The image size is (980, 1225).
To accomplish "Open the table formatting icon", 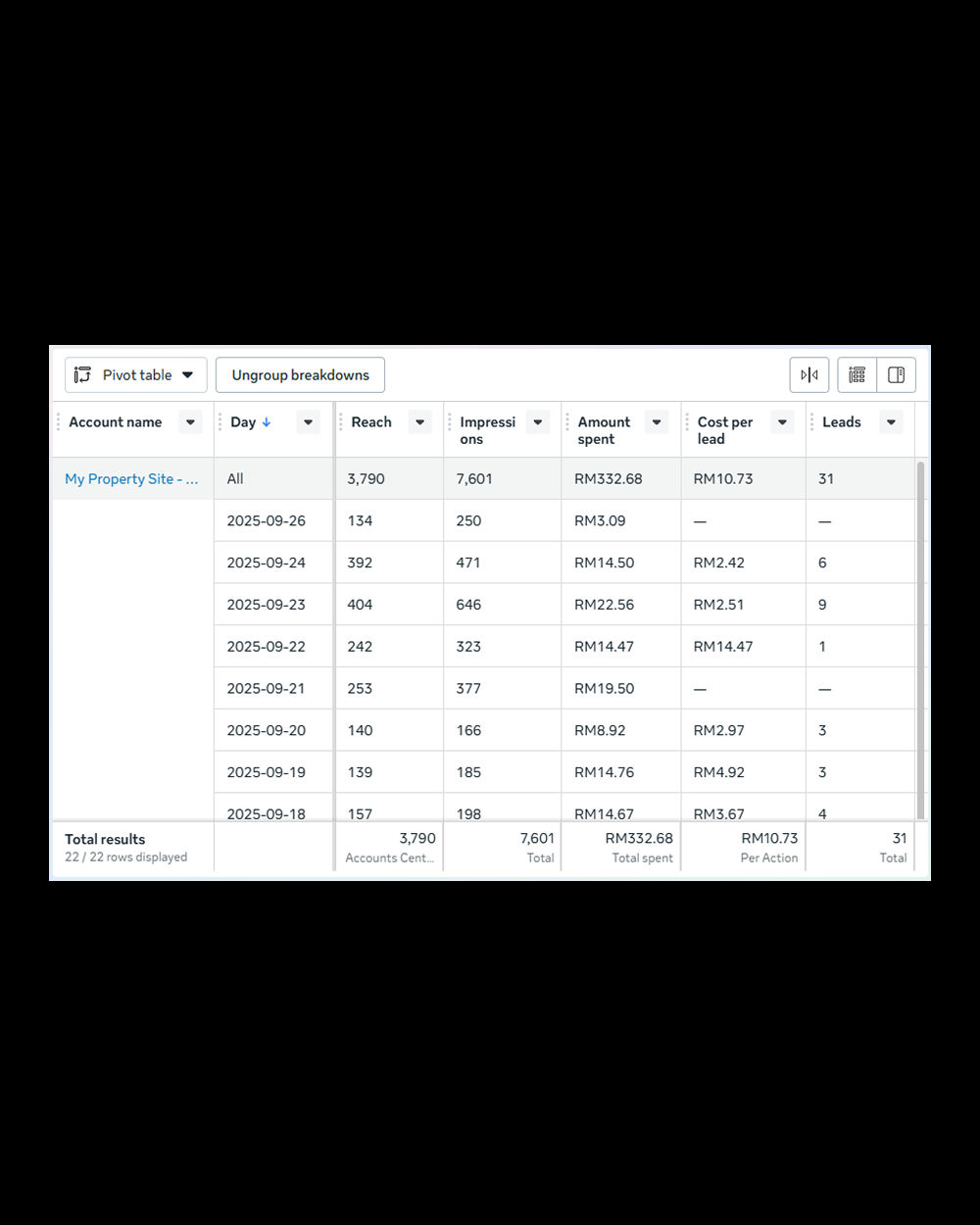I will point(856,374).
